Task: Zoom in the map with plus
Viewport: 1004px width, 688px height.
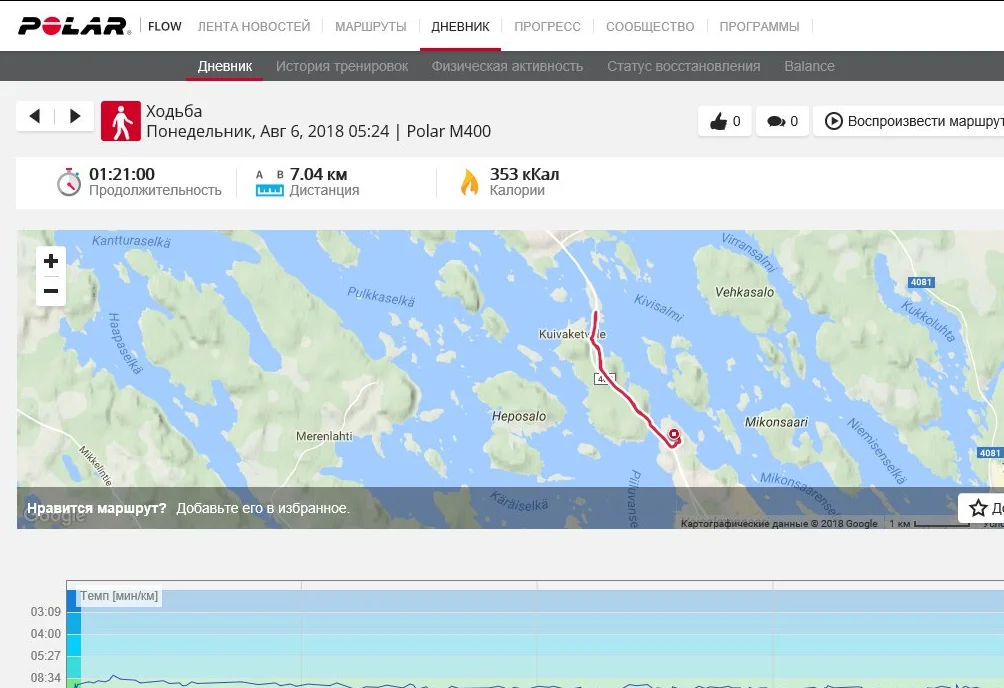Action: 51,261
